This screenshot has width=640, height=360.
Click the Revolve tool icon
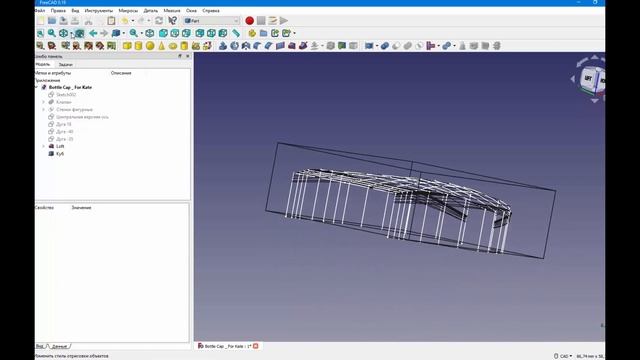click(x=234, y=46)
